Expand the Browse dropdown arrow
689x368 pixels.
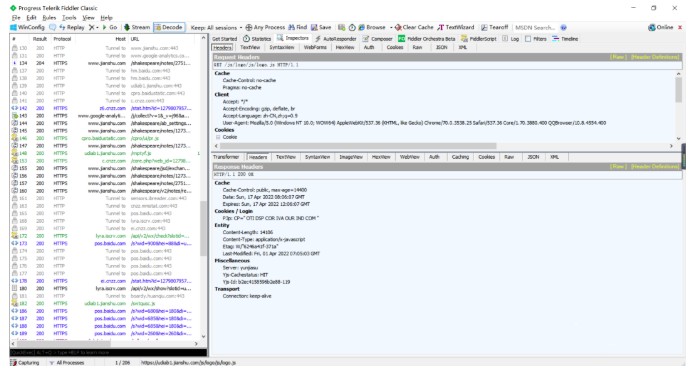pos(391,27)
